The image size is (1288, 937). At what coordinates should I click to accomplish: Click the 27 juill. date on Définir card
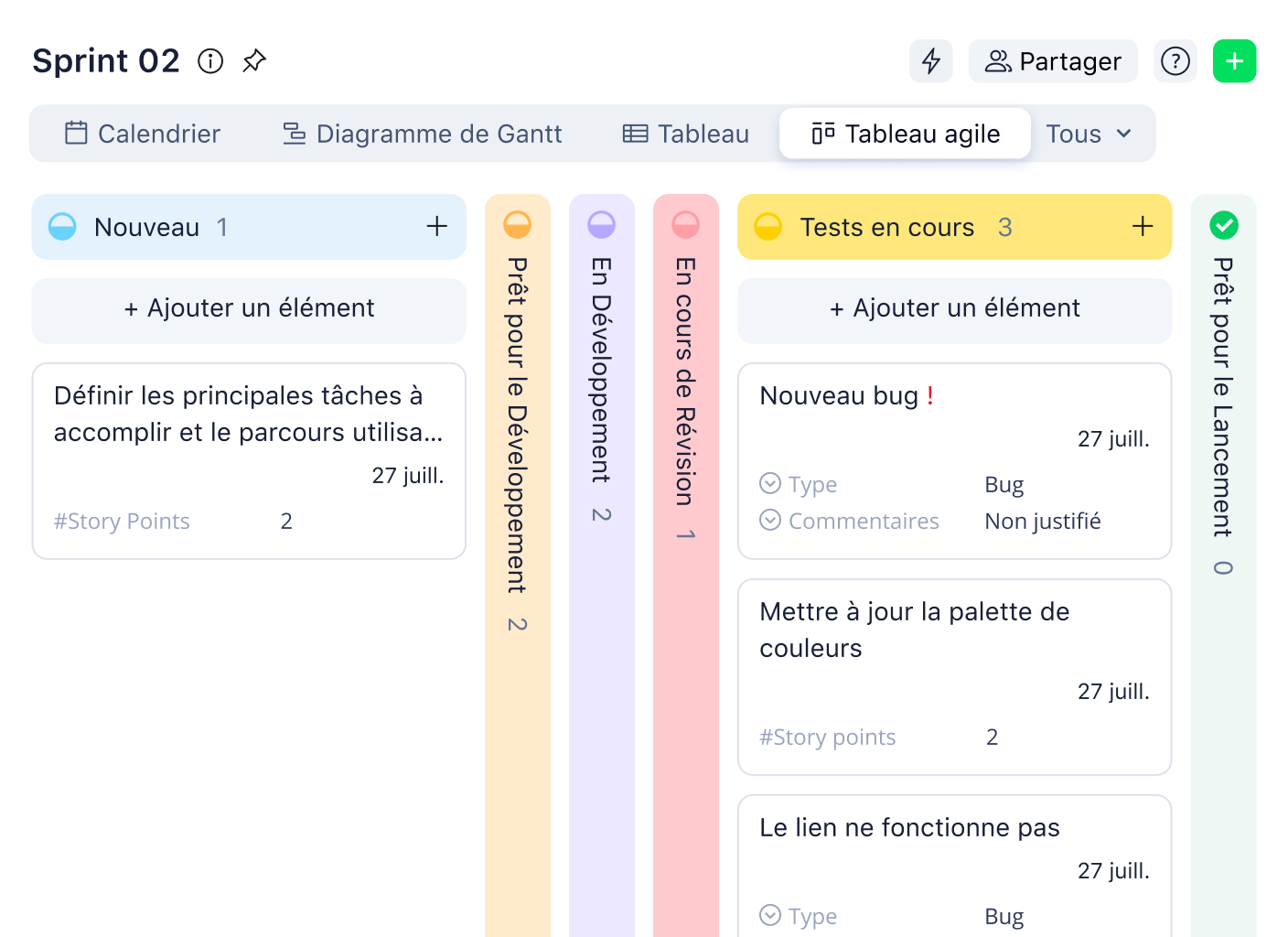(408, 476)
